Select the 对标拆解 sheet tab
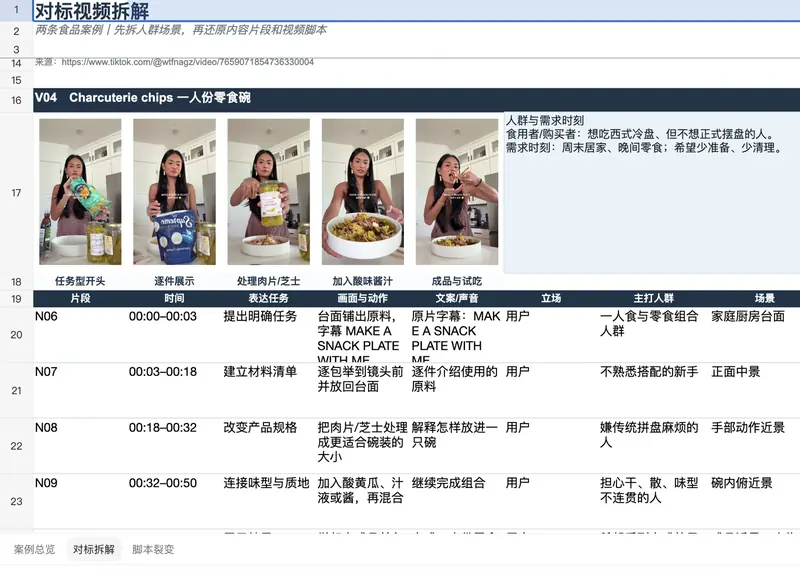The height and width of the screenshot is (571, 800). [x=93, y=550]
